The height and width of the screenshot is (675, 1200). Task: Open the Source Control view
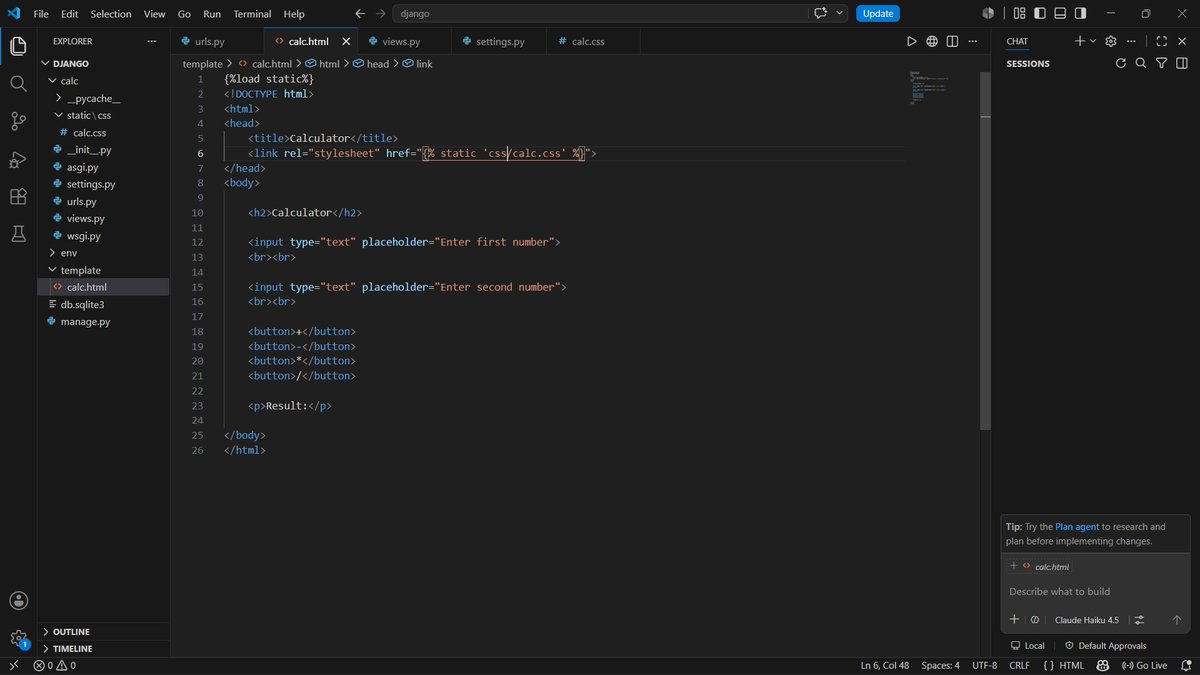pyautogui.click(x=18, y=121)
